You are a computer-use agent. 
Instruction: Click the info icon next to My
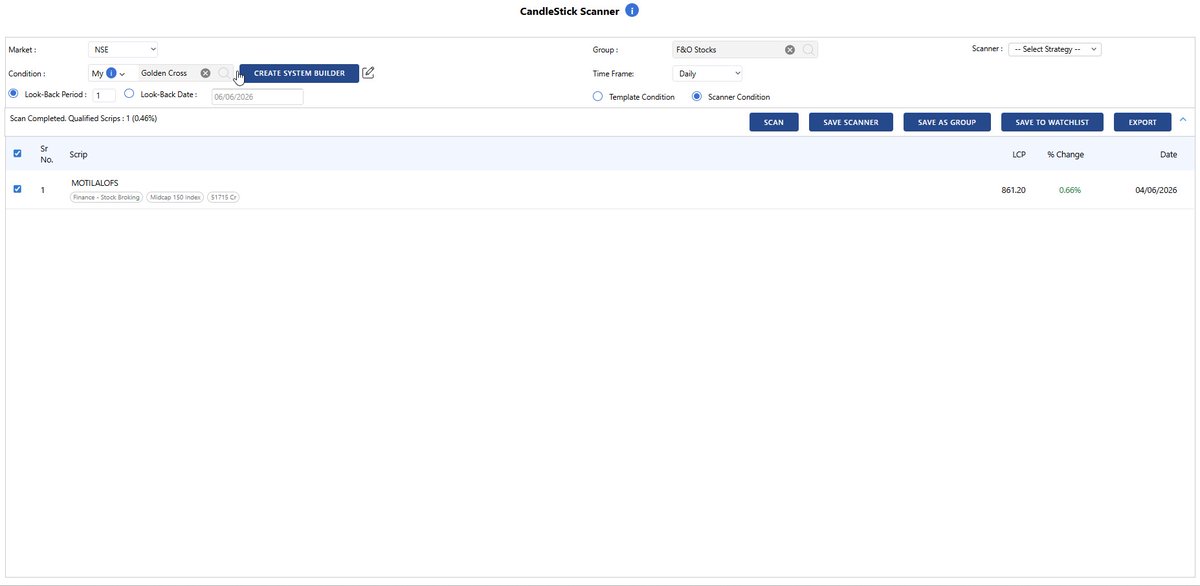click(111, 73)
